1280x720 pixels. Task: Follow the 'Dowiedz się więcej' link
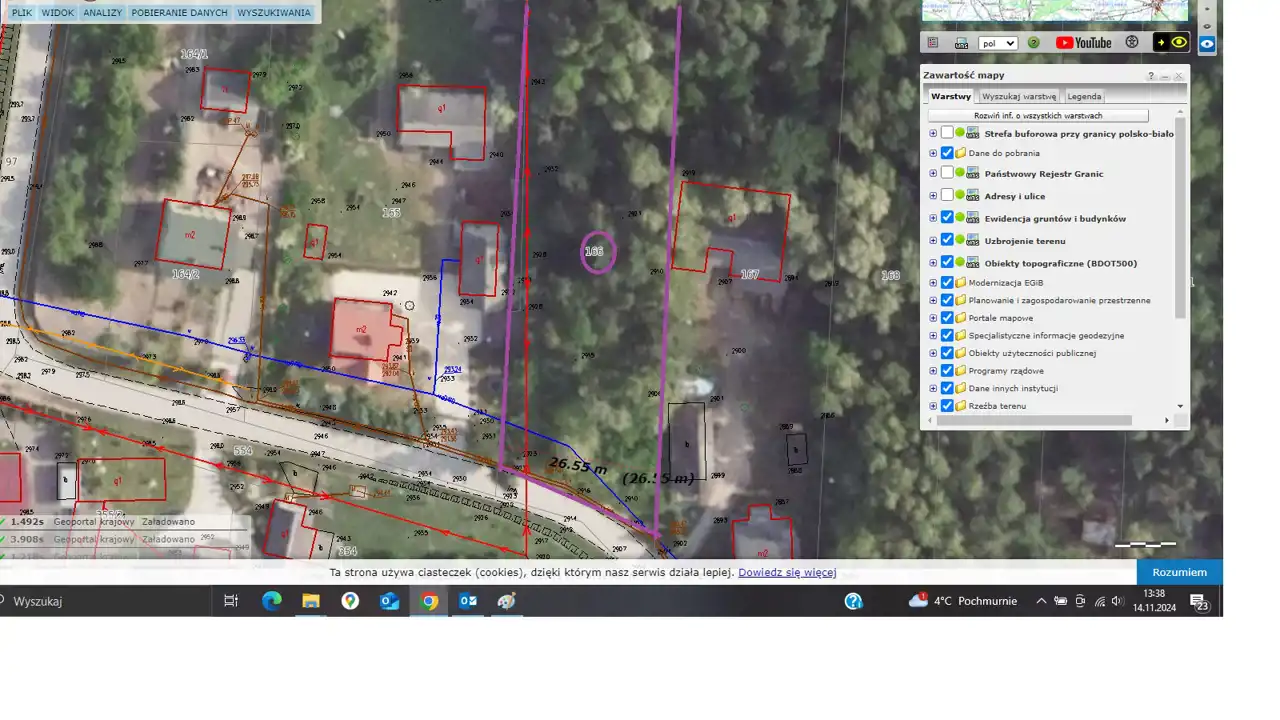[x=787, y=573]
